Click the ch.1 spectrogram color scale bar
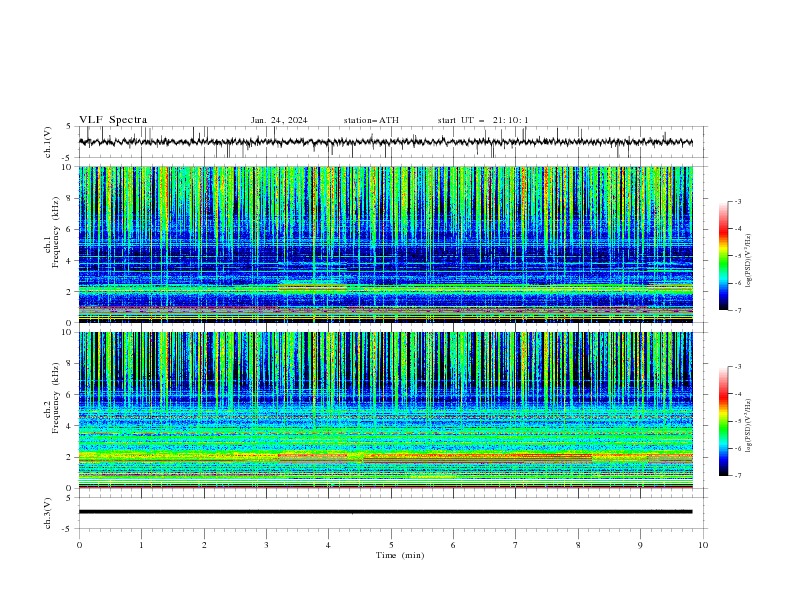 click(x=724, y=256)
